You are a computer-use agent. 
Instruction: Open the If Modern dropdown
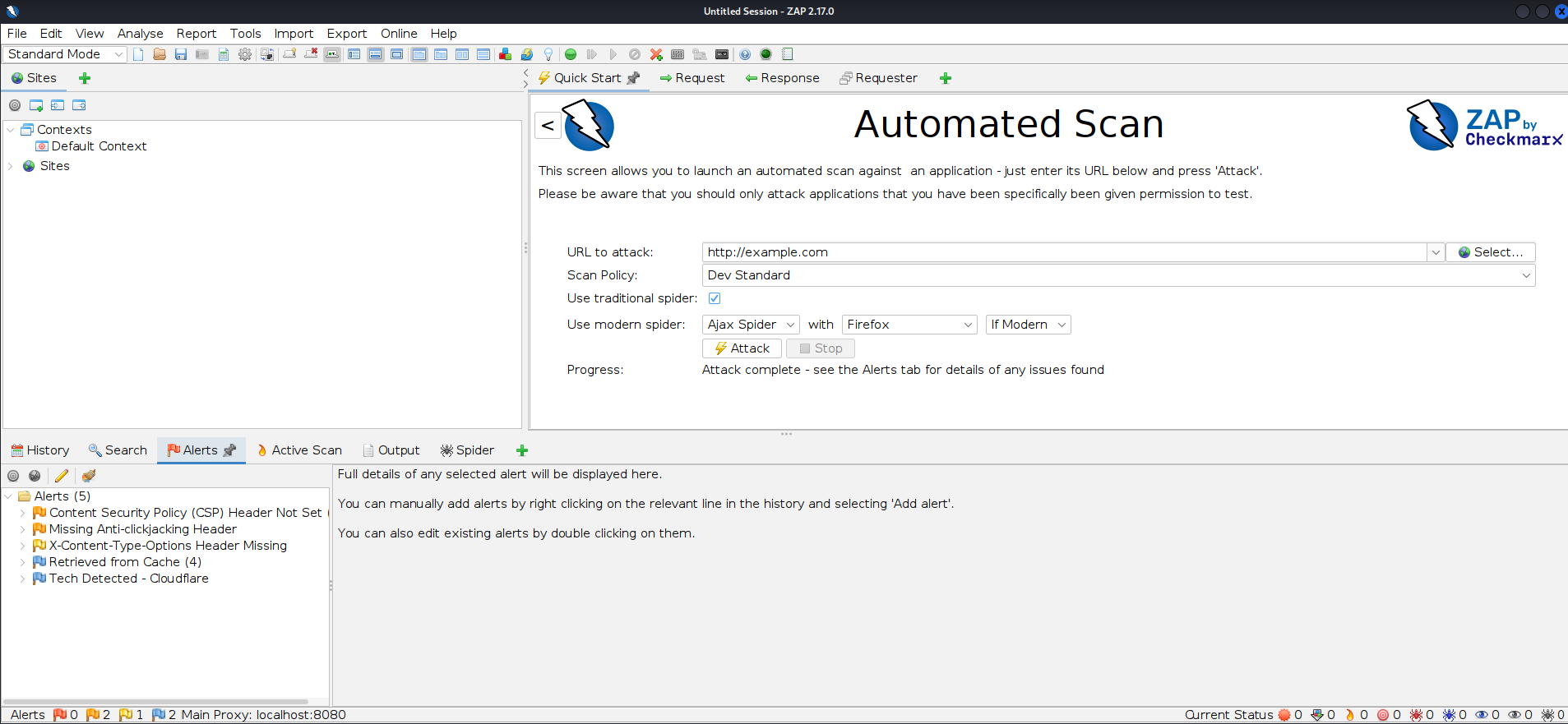pyautogui.click(x=1028, y=325)
